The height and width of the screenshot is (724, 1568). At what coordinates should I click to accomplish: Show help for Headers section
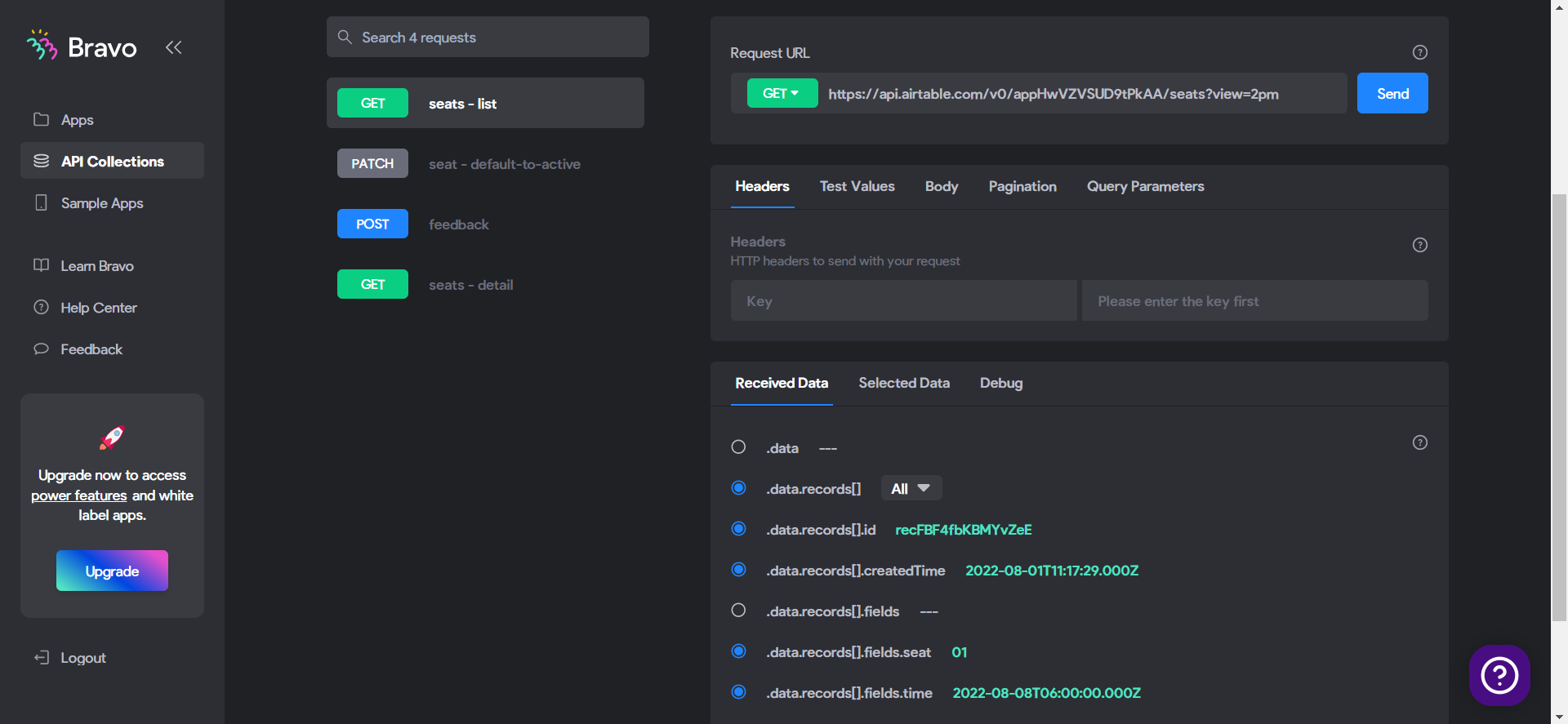coord(1420,245)
